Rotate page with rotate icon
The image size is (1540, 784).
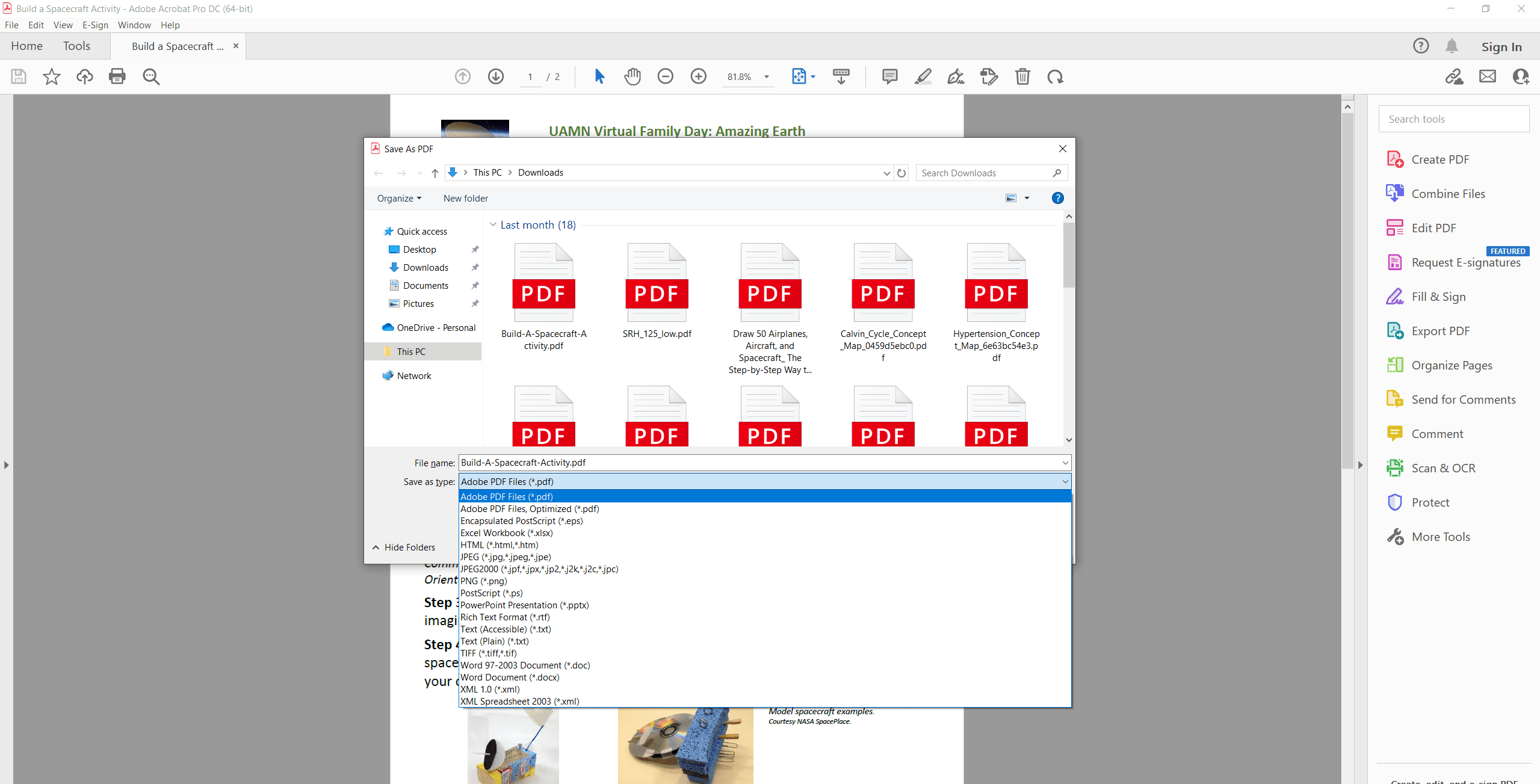click(x=1056, y=76)
